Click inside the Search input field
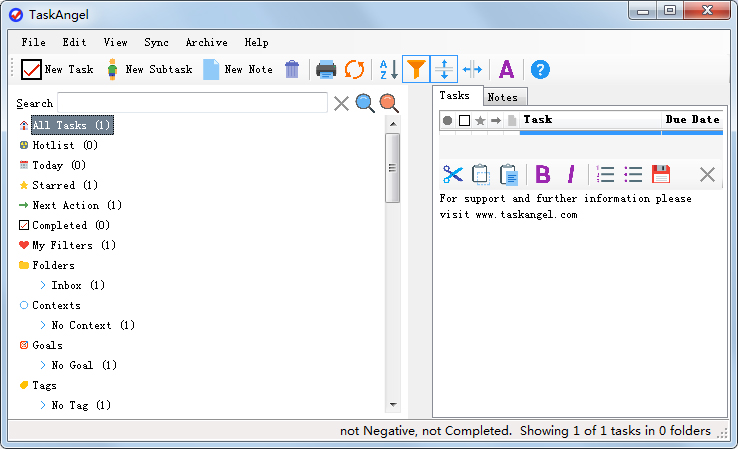The width and height of the screenshot is (738, 449). click(x=192, y=103)
